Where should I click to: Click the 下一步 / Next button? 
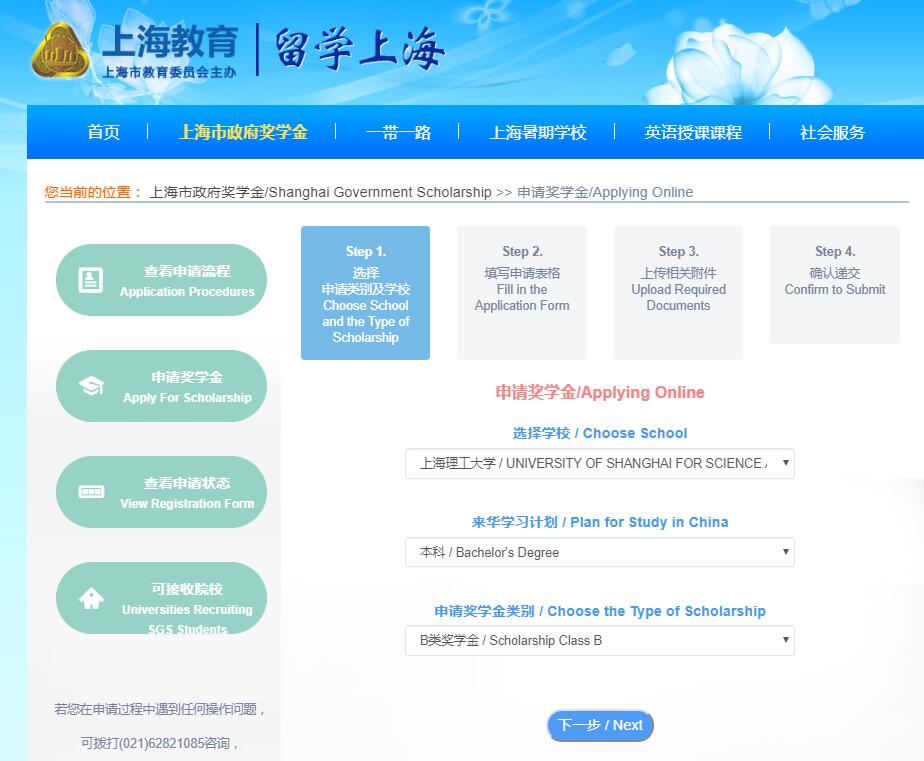[x=600, y=725]
